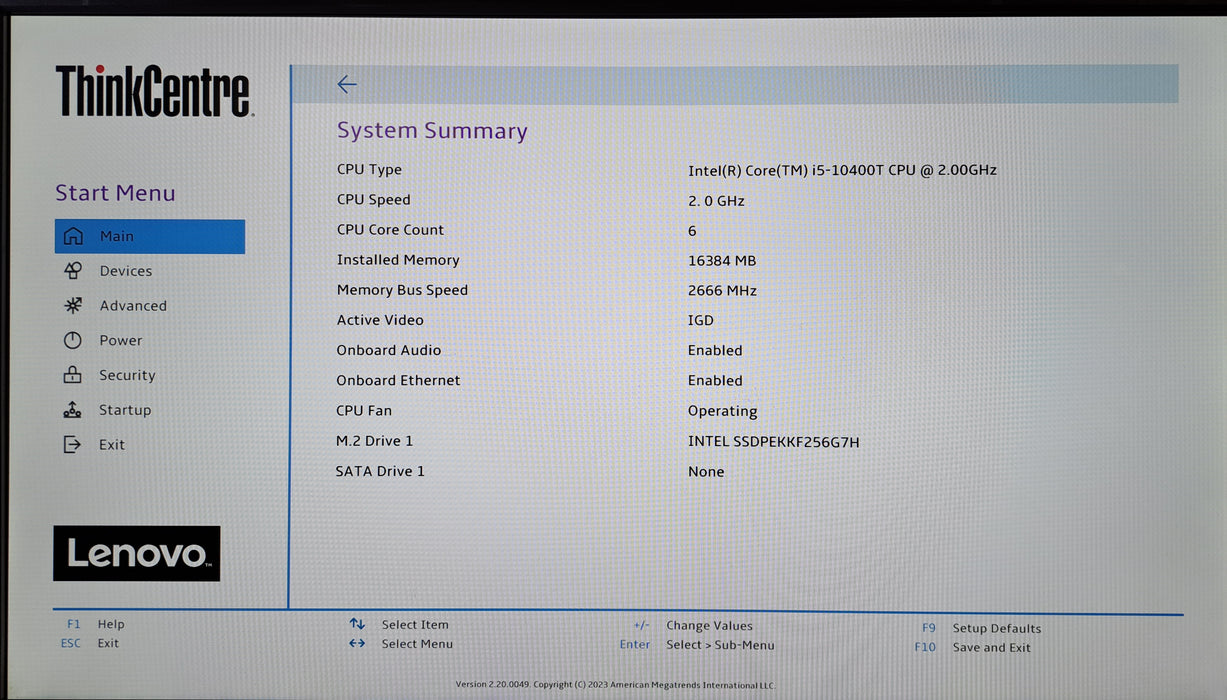Click Onboard Ethernet's Enabled value
This screenshot has width=1227, height=700.
[715, 381]
